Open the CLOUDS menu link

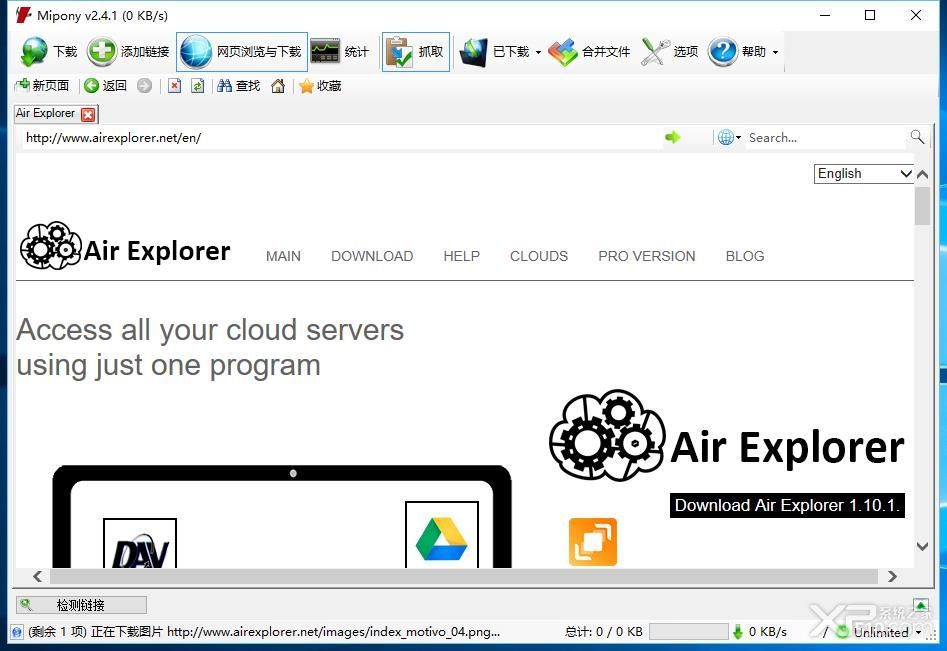click(x=539, y=256)
